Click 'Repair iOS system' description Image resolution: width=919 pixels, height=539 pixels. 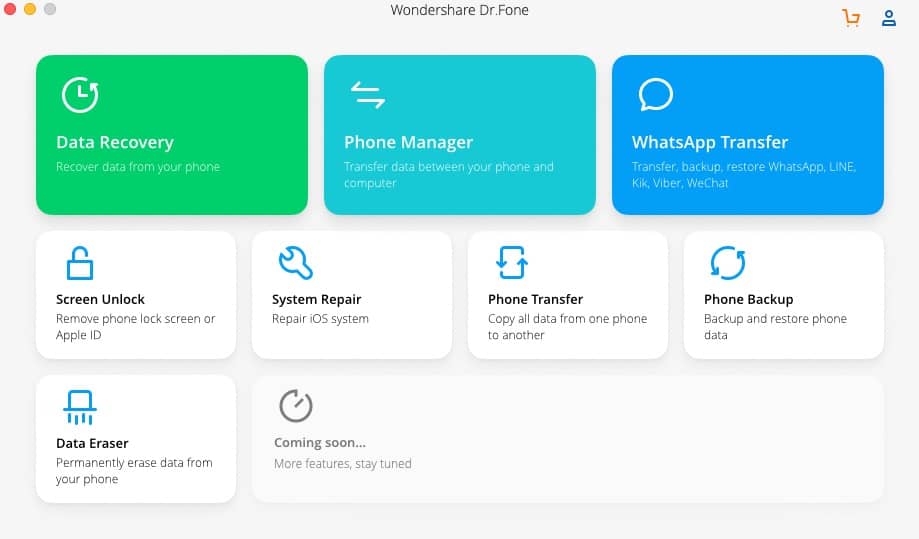pos(320,319)
